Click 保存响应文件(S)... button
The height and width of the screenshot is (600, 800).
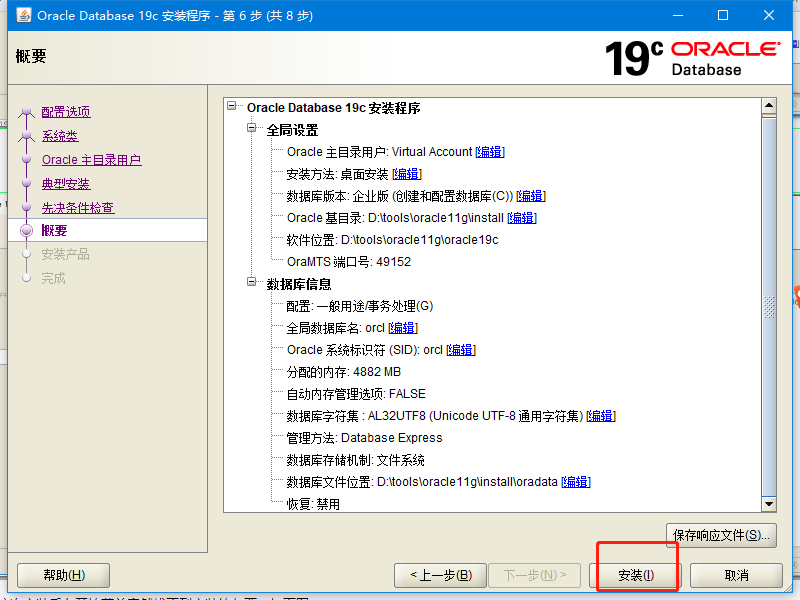point(721,535)
